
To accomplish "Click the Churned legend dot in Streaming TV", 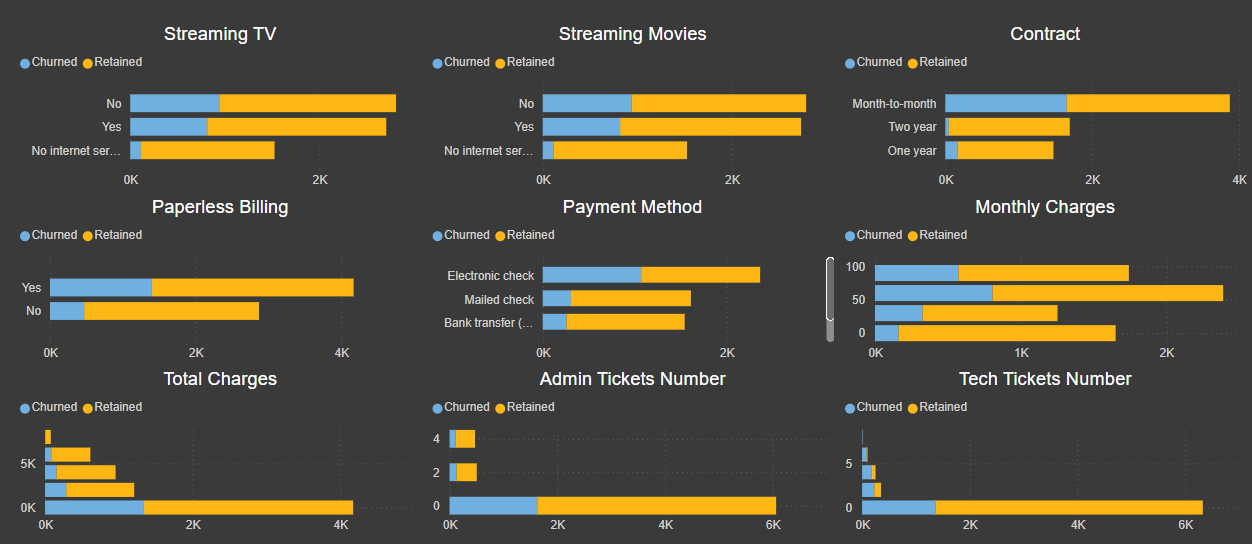I will (x=25, y=63).
